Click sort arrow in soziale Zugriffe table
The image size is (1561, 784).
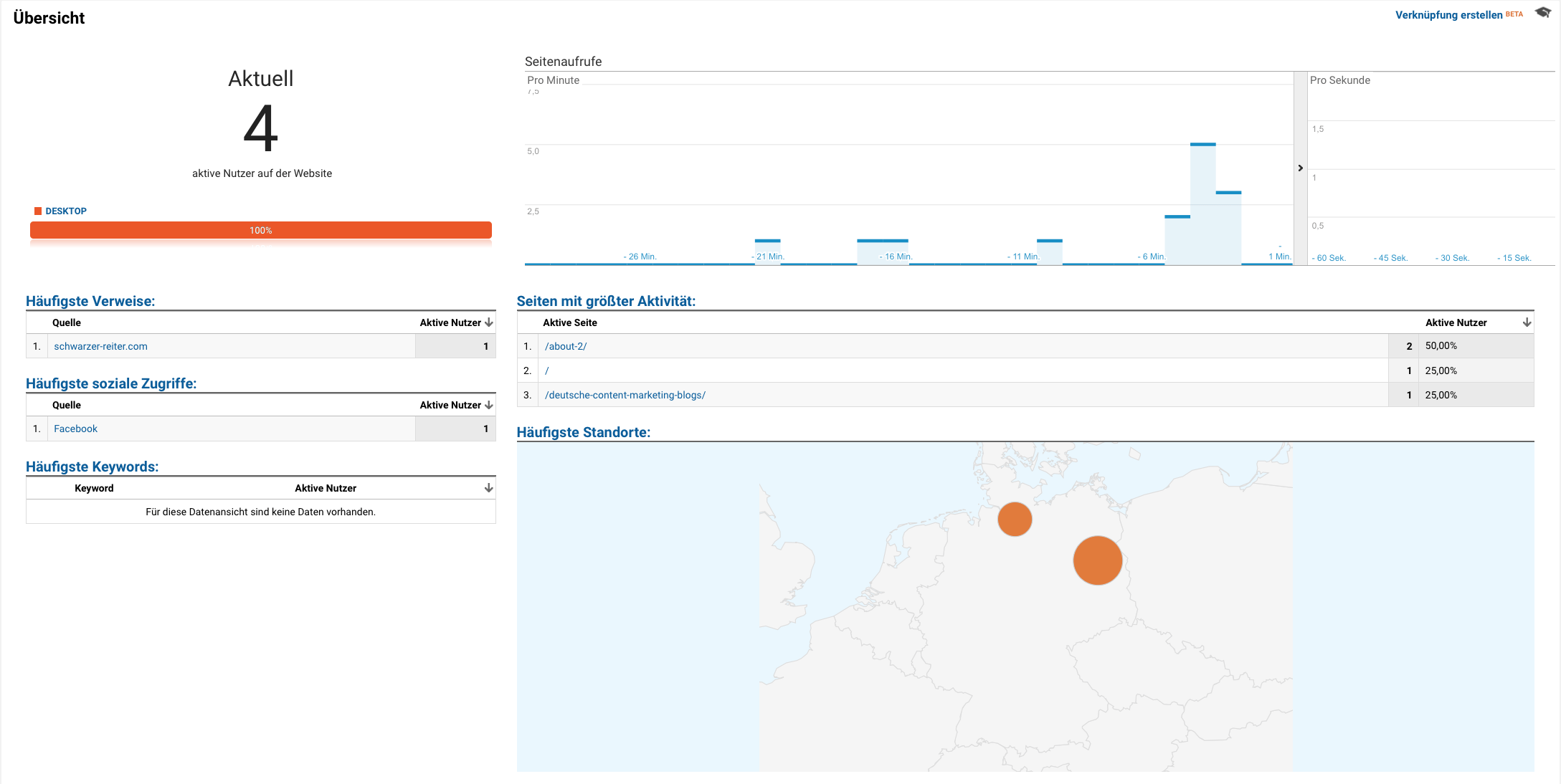coord(489,405)
